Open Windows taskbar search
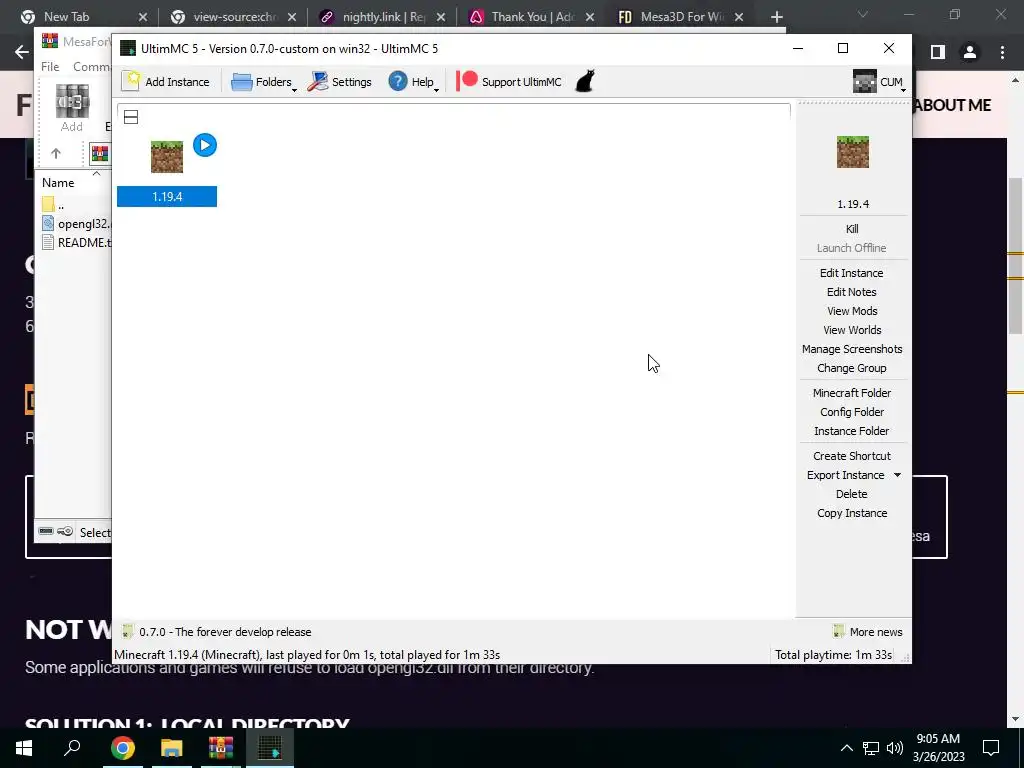Viewport: 1024px width, 768px height. coord(72,748)
